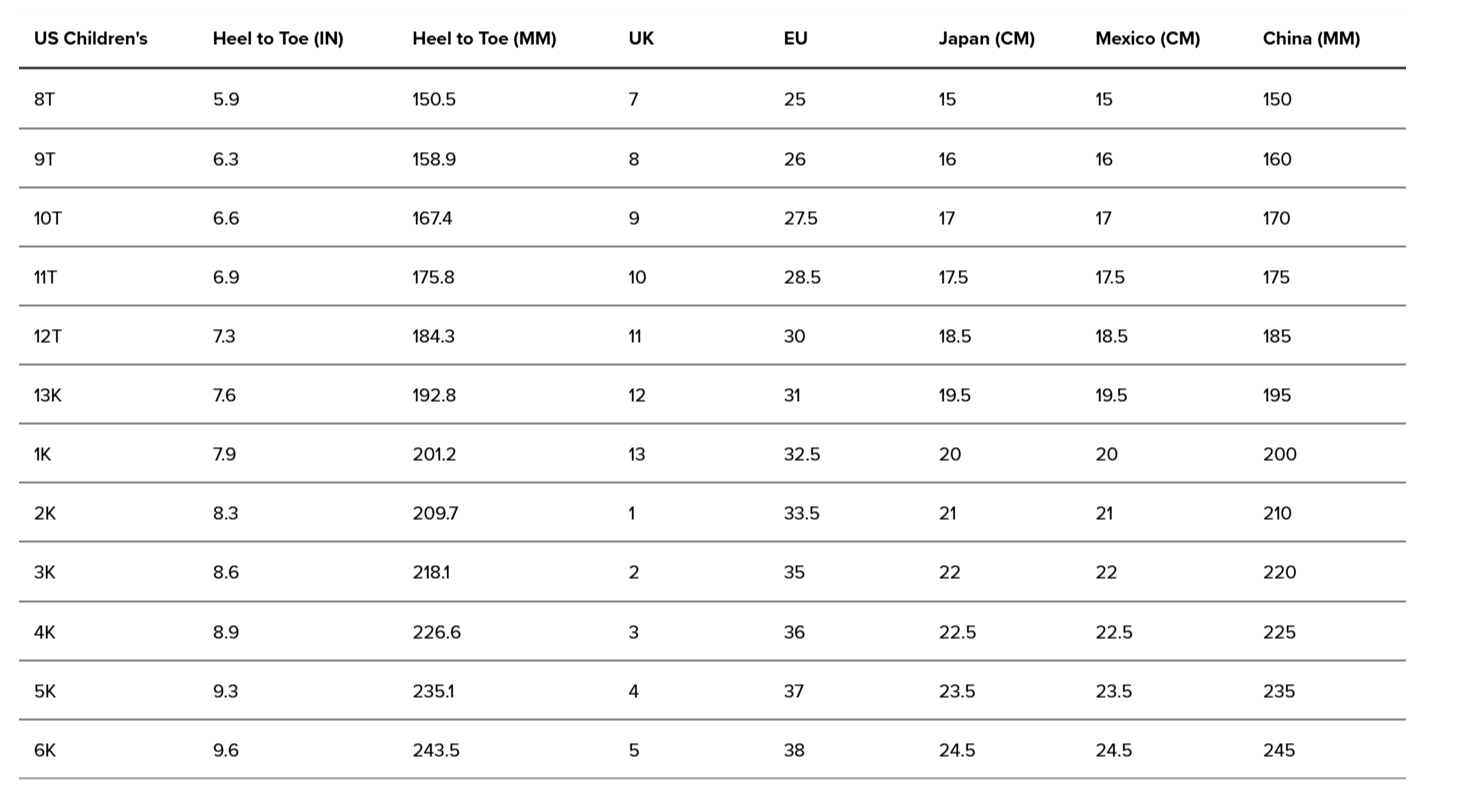
Task: Click the 201.2 millimeter value
Action: [434, 454]
